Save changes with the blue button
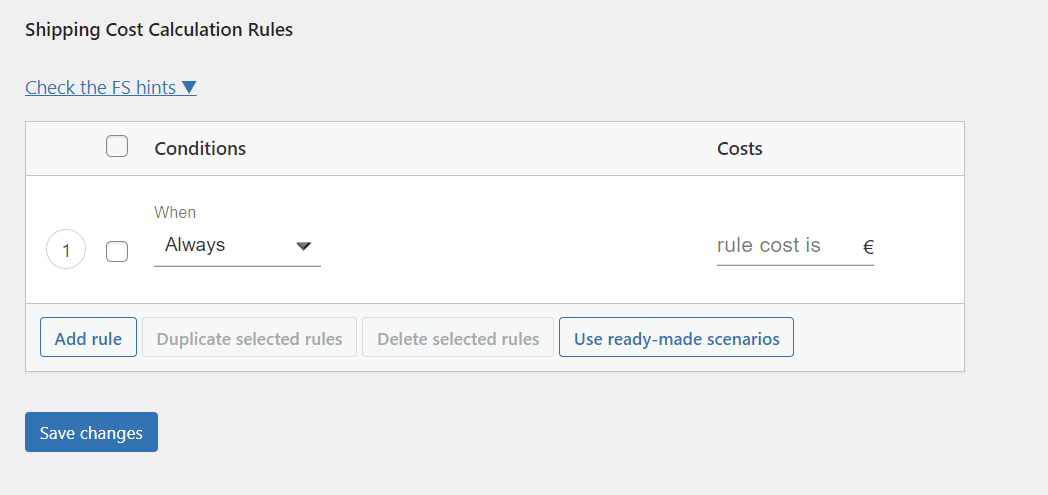 point(91,432)
